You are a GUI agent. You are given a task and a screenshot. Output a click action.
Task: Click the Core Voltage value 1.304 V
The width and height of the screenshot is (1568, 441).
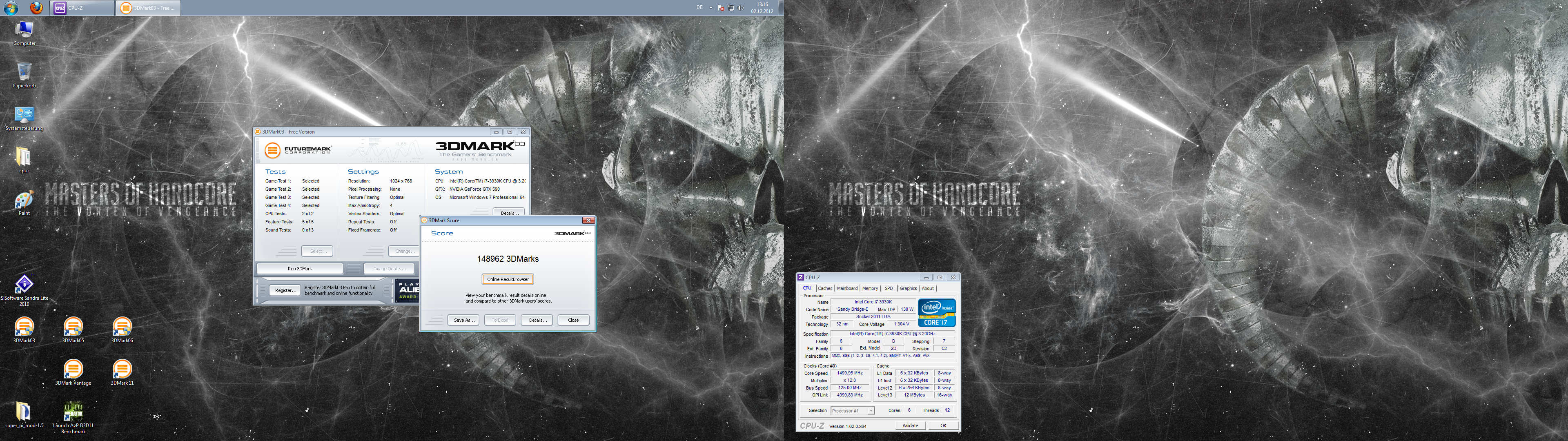pyautogui.click(x=902, y=325)
